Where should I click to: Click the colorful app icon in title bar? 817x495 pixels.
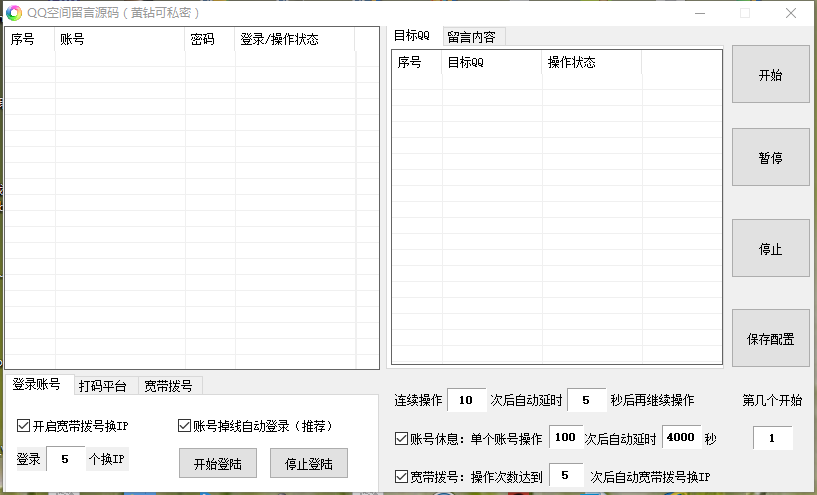pyautogui.click(x=14, y=13)
